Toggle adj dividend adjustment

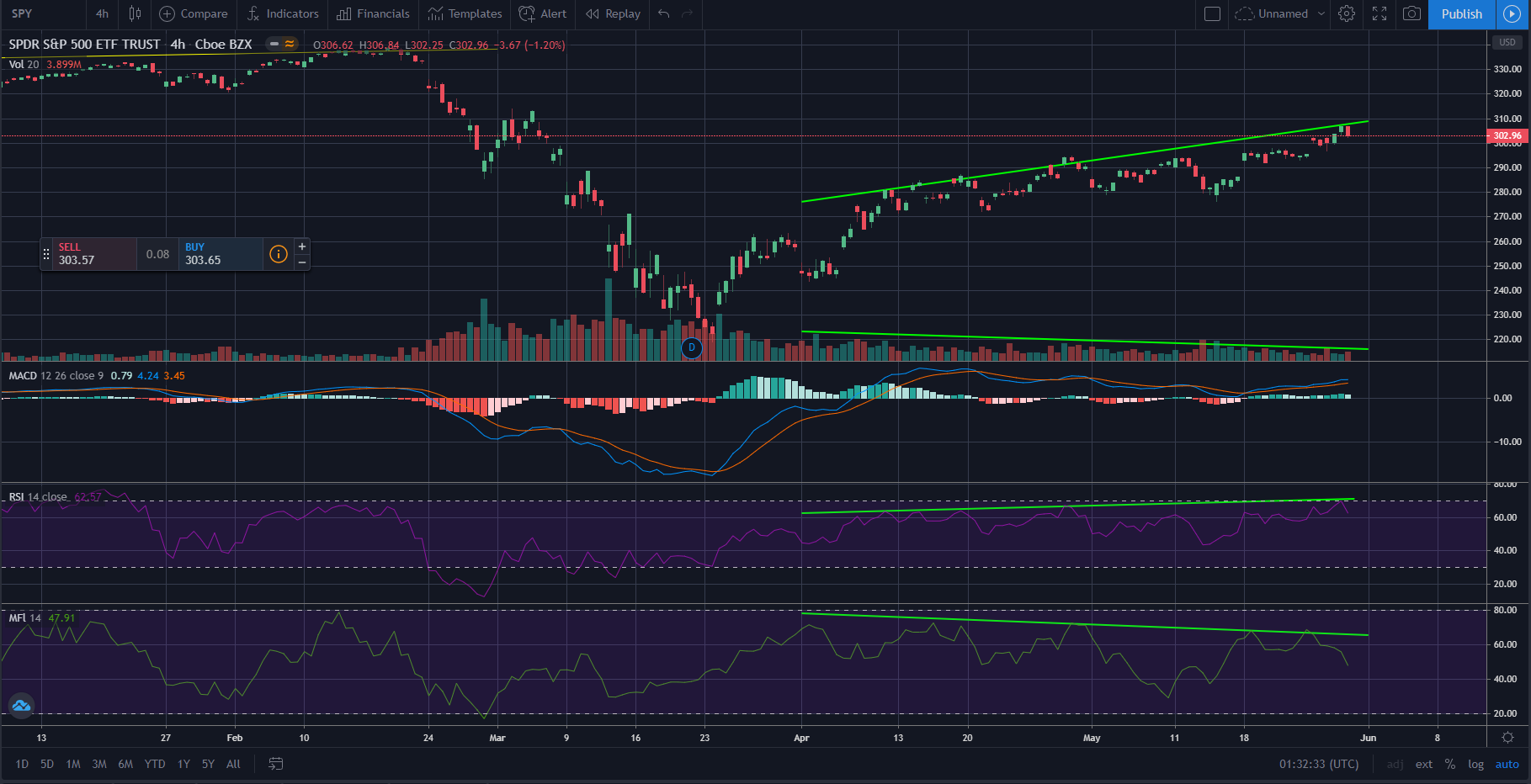pos(1395,764)
